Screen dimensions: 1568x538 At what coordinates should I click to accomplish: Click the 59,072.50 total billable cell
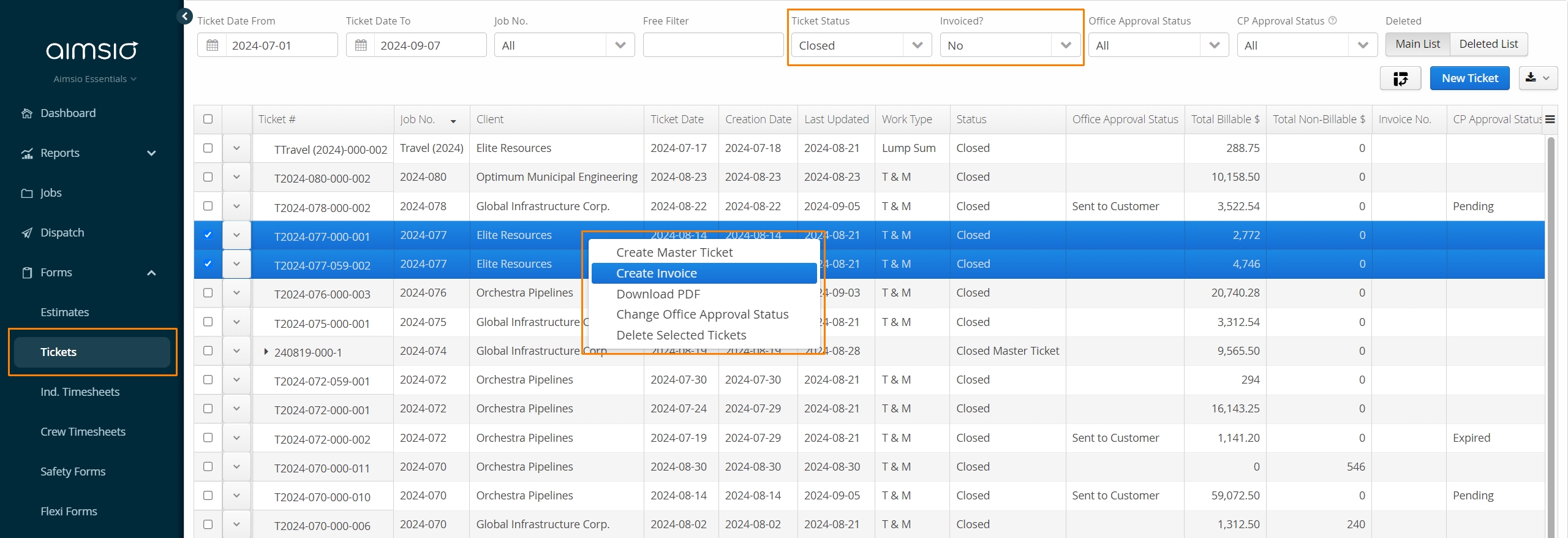click(1225, 496)
